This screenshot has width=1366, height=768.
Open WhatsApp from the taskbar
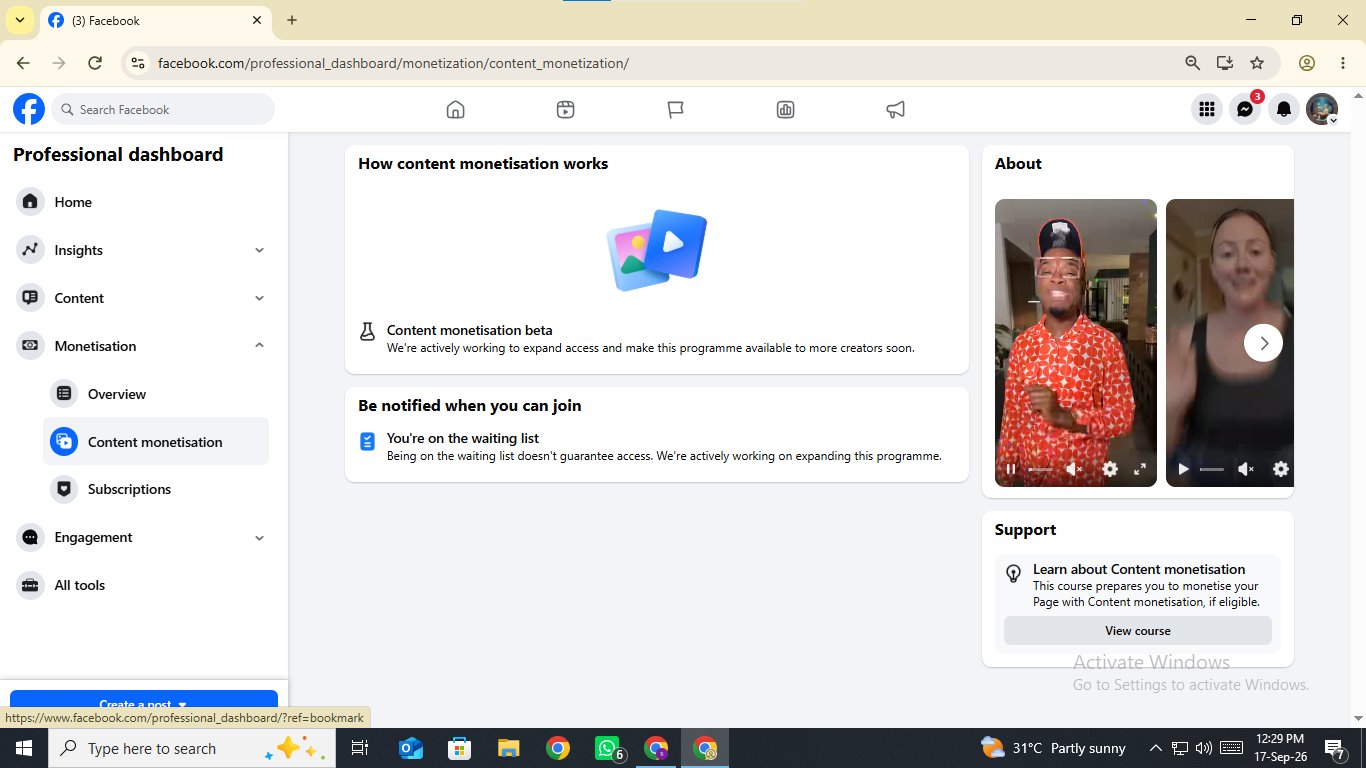click(x=607, y=748)
